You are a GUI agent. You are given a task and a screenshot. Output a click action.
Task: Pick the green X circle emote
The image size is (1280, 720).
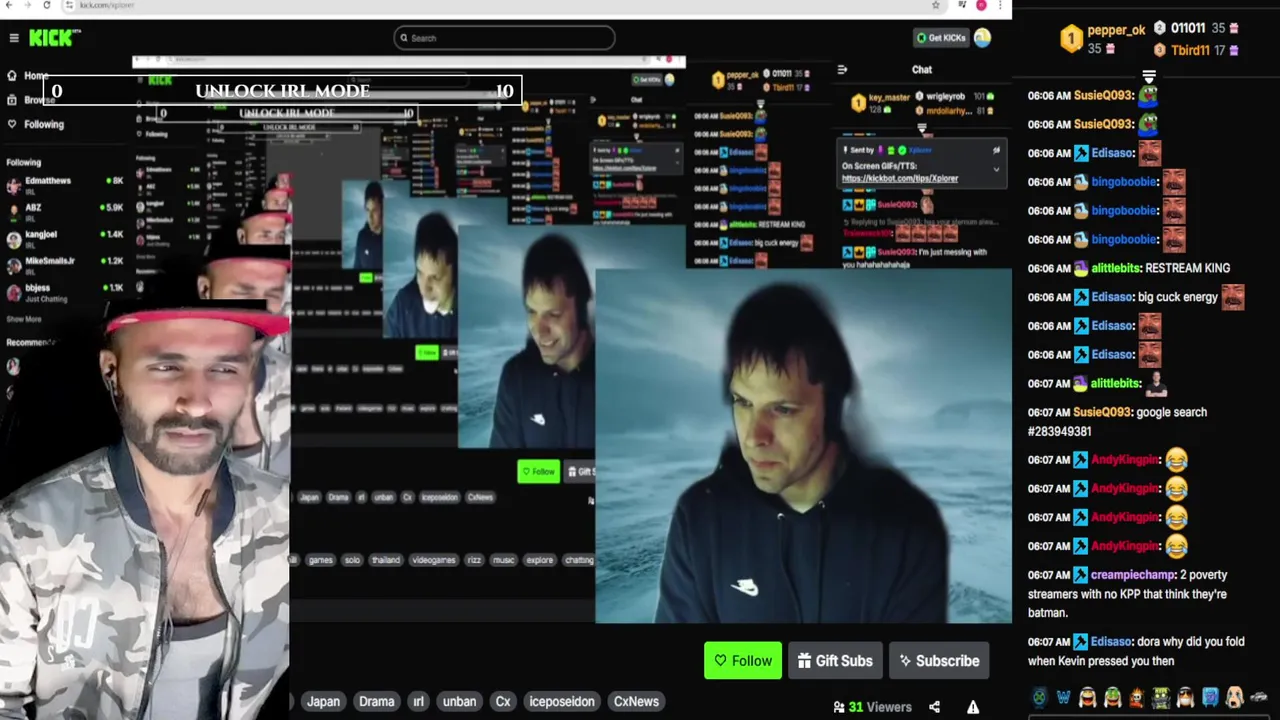[x=1040, y=697]
